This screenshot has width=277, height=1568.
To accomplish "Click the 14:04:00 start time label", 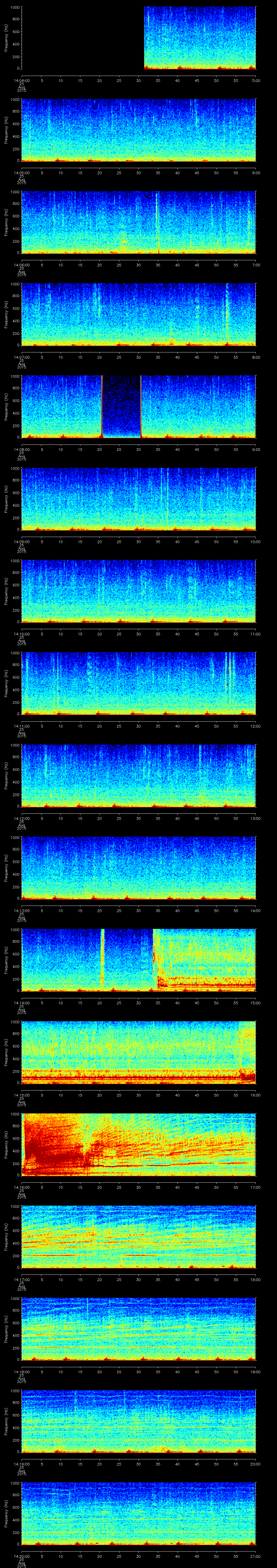I will point(21,80).
